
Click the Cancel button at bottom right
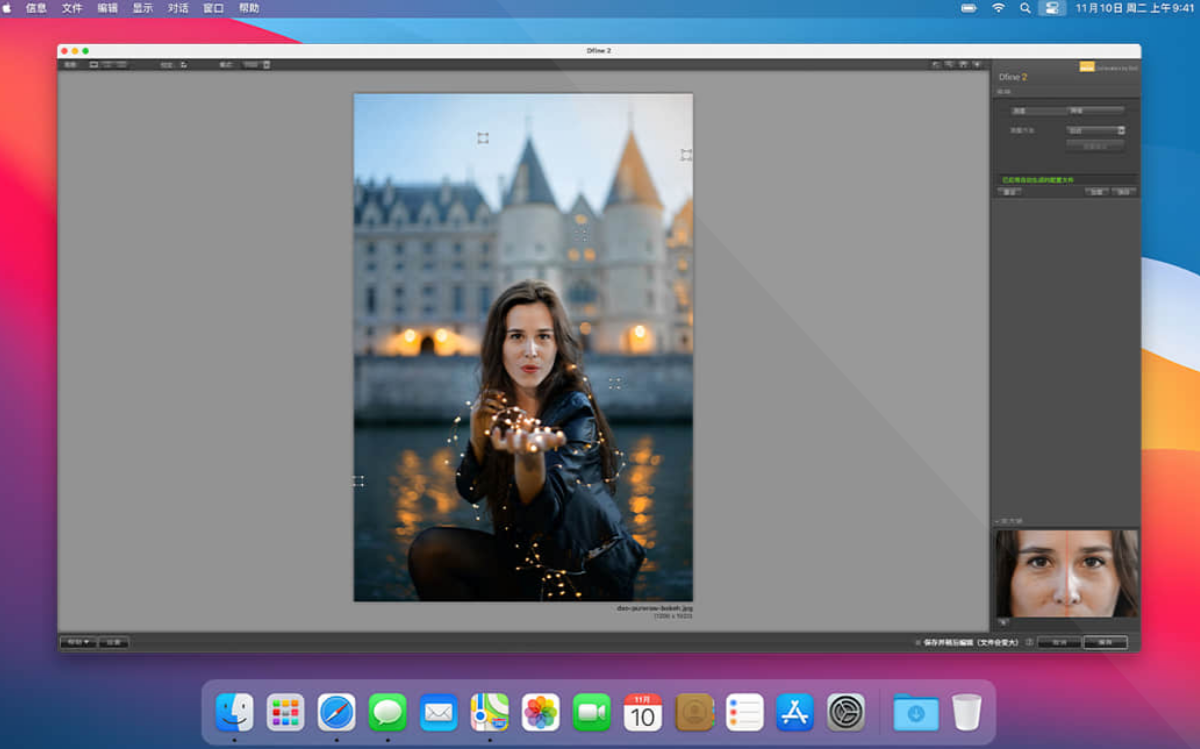point(1059,642)
